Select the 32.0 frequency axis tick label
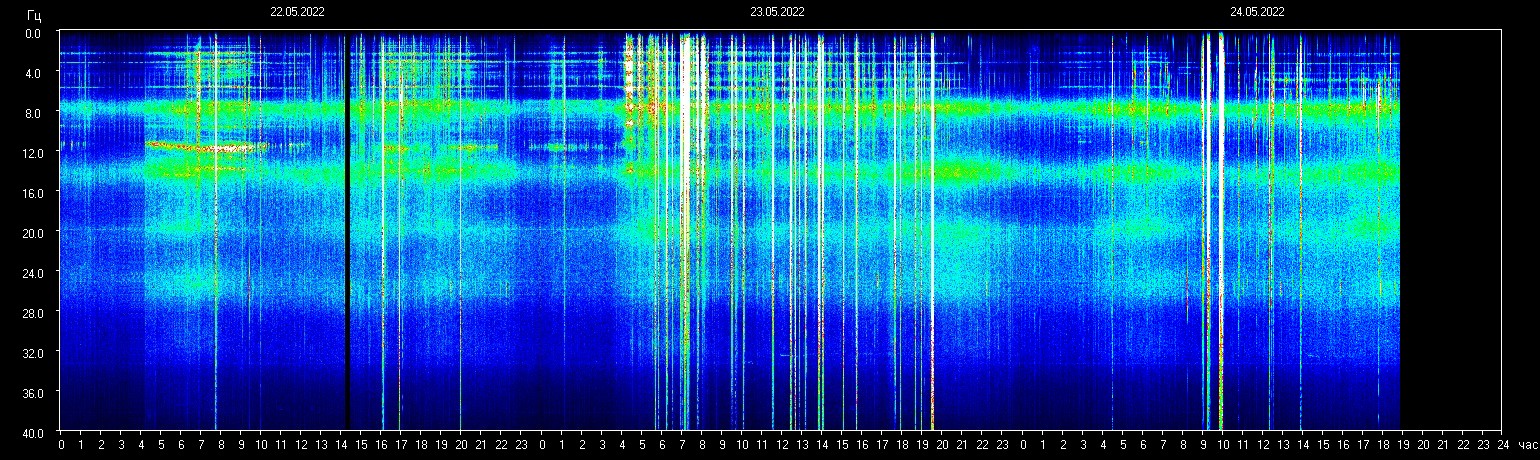This screenshot has height=460, width=1540. 34,353
